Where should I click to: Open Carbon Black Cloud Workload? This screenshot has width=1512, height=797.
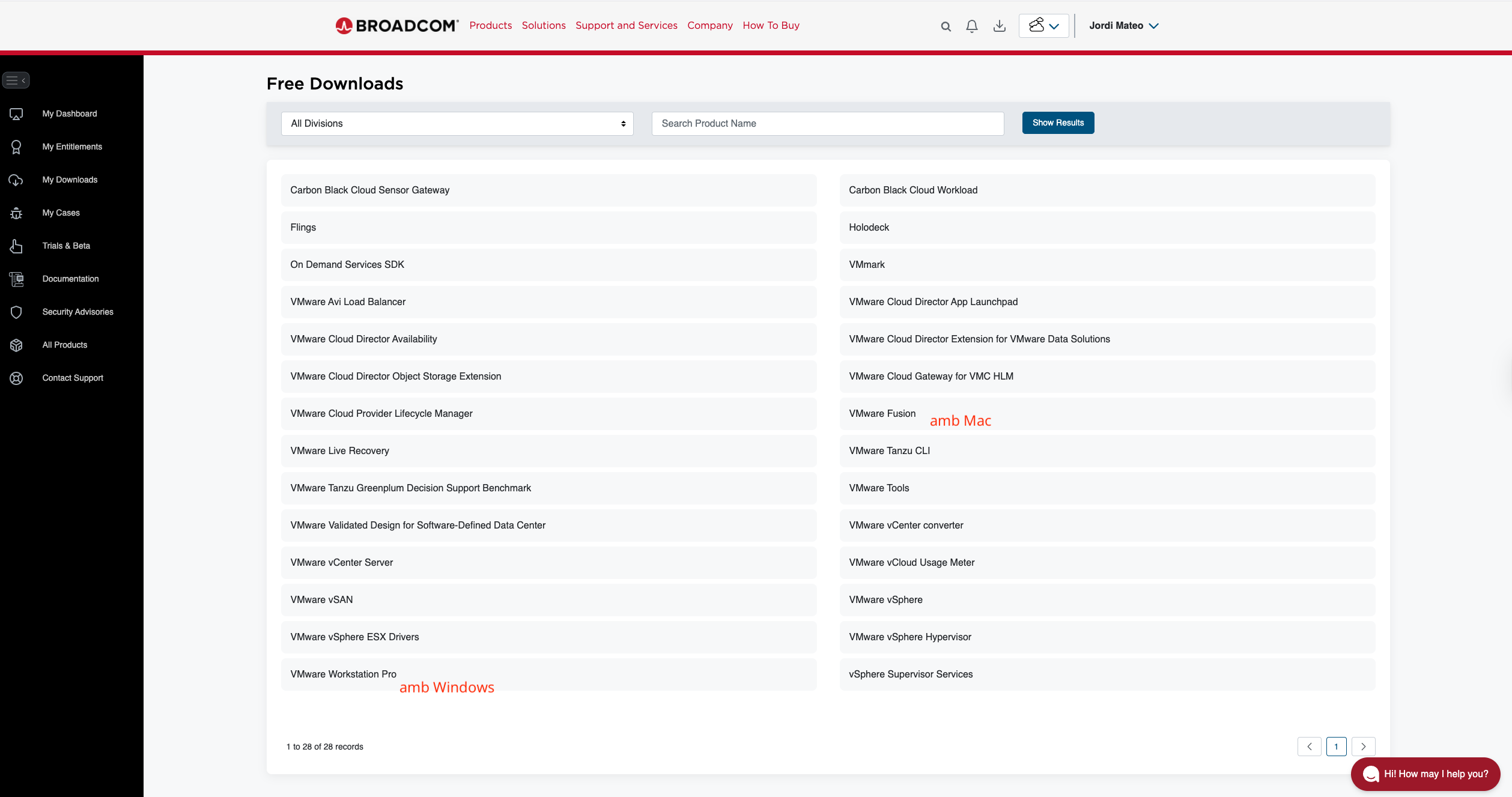tap(1107, 190)
